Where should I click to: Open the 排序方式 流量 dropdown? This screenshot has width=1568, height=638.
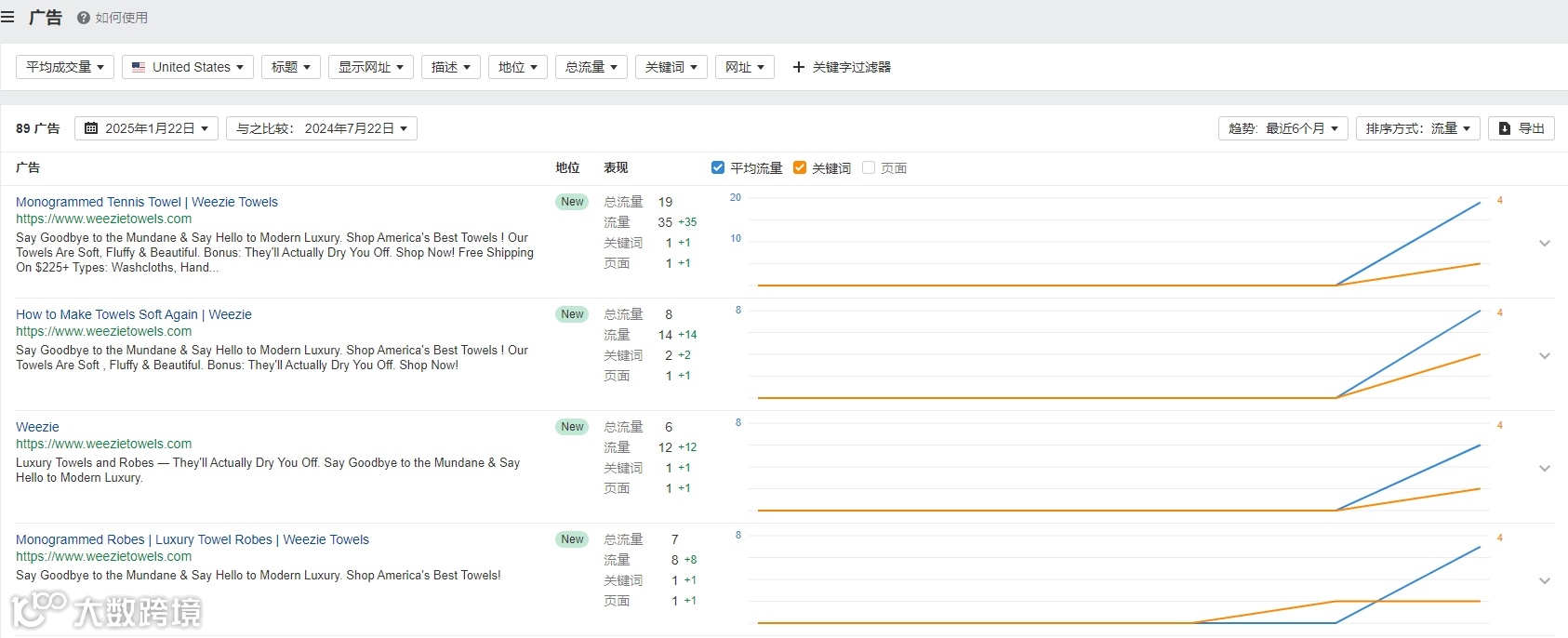click(x=1418, y=128)
